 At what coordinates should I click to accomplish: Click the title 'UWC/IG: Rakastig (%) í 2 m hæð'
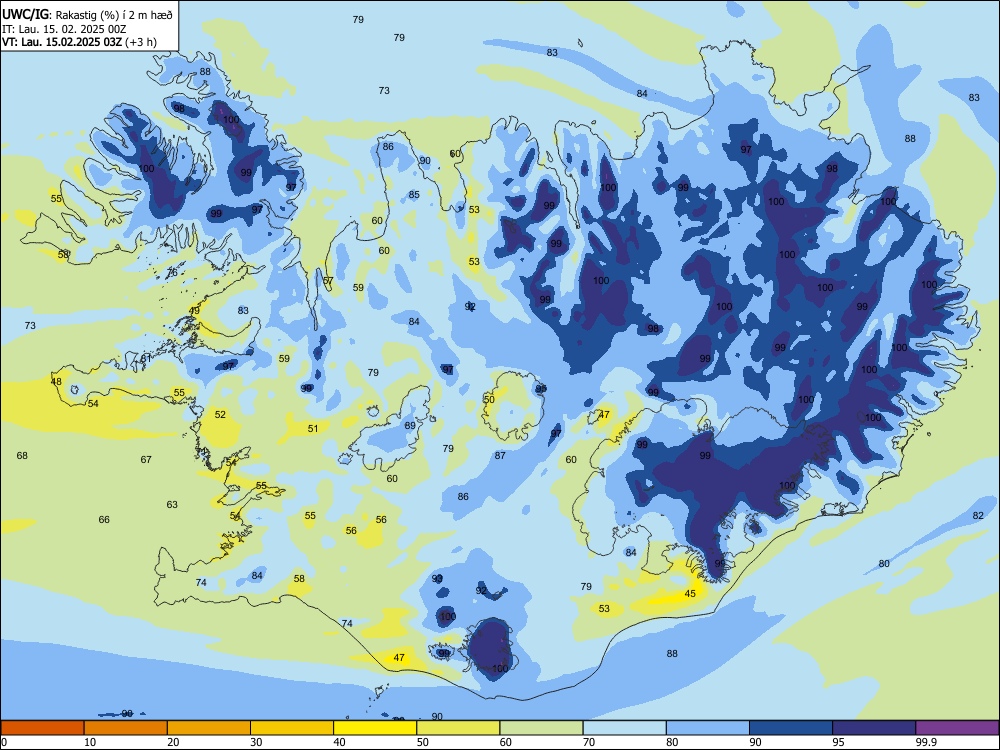click(x=87, y=13)
